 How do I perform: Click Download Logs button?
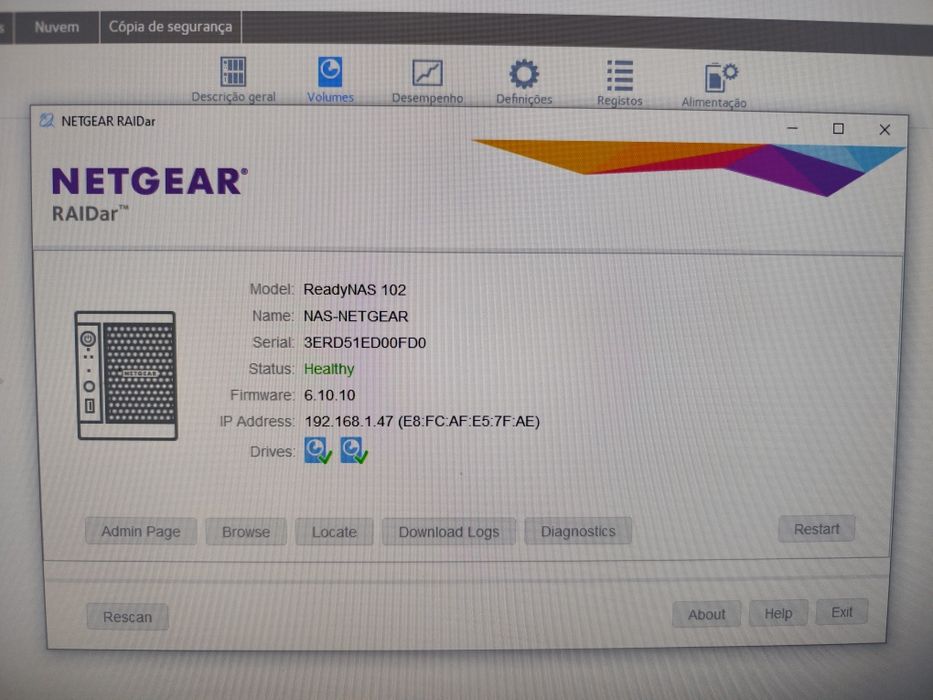[449, 532]
